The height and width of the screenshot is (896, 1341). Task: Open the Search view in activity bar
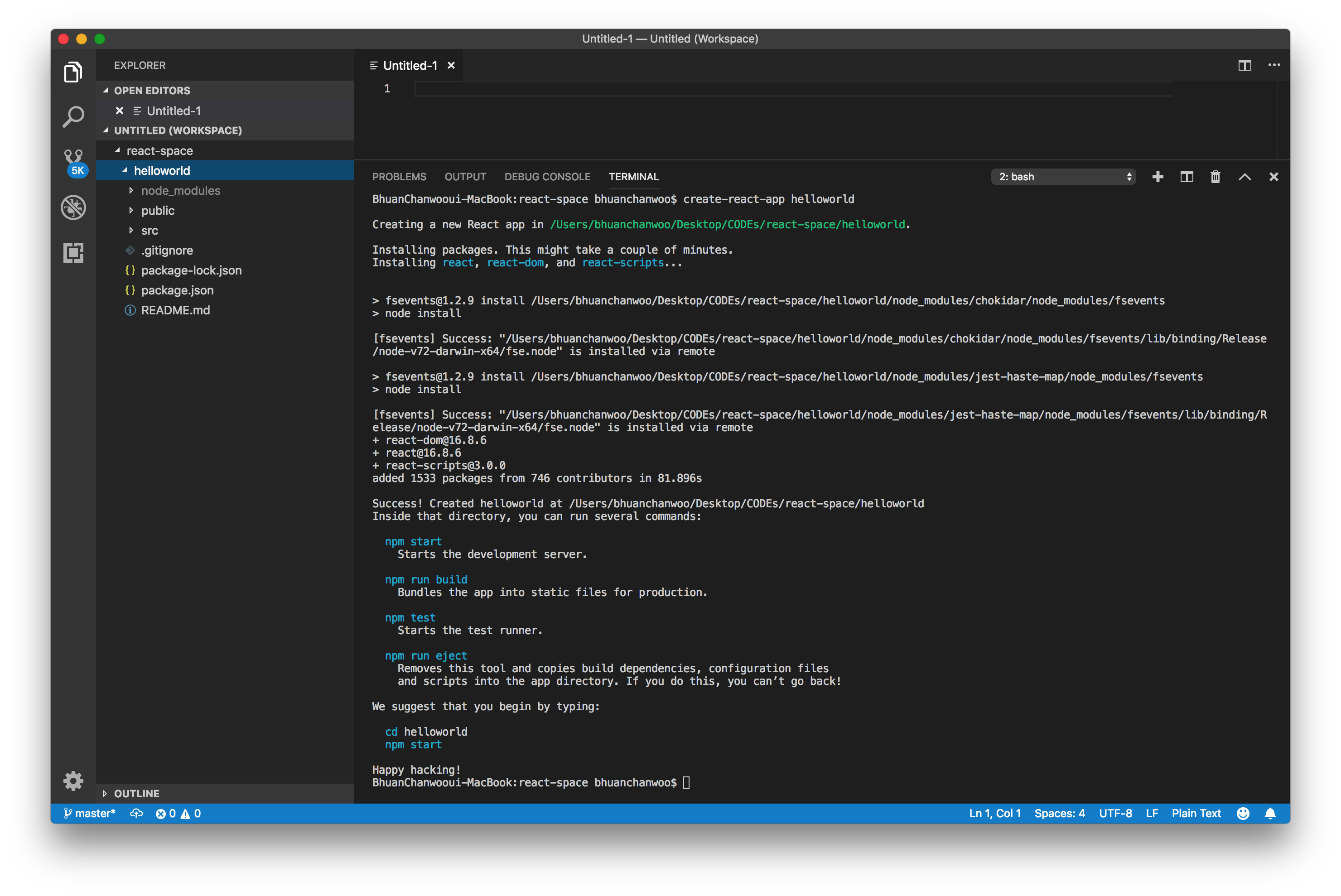coord(73,116)
